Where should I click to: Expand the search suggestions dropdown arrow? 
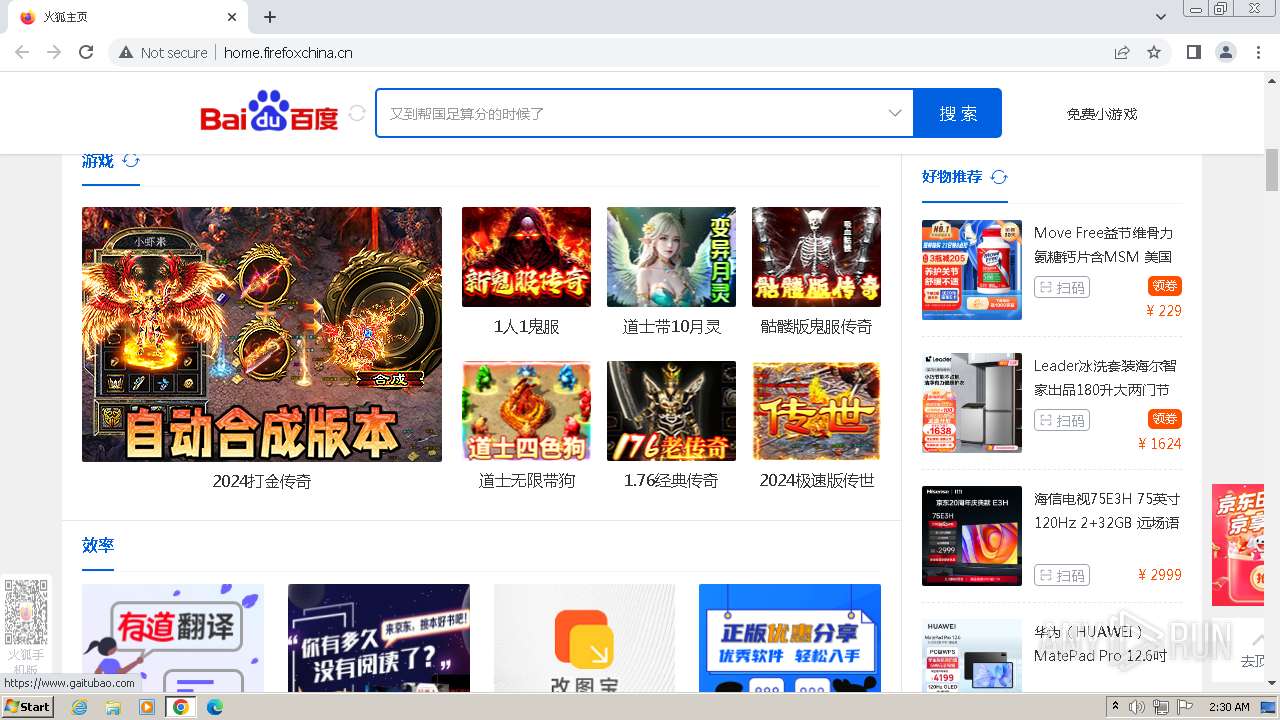click(x=895, y=113)
